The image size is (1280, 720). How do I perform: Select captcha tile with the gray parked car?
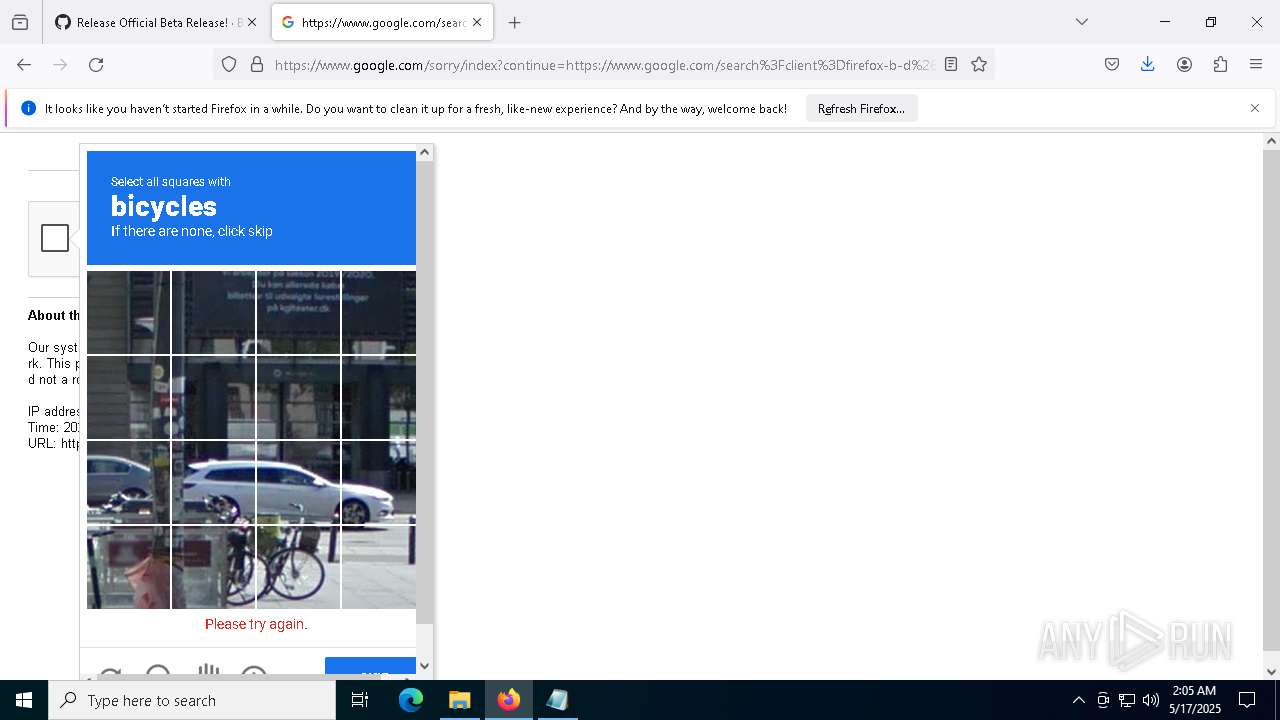tap(128, 482)
